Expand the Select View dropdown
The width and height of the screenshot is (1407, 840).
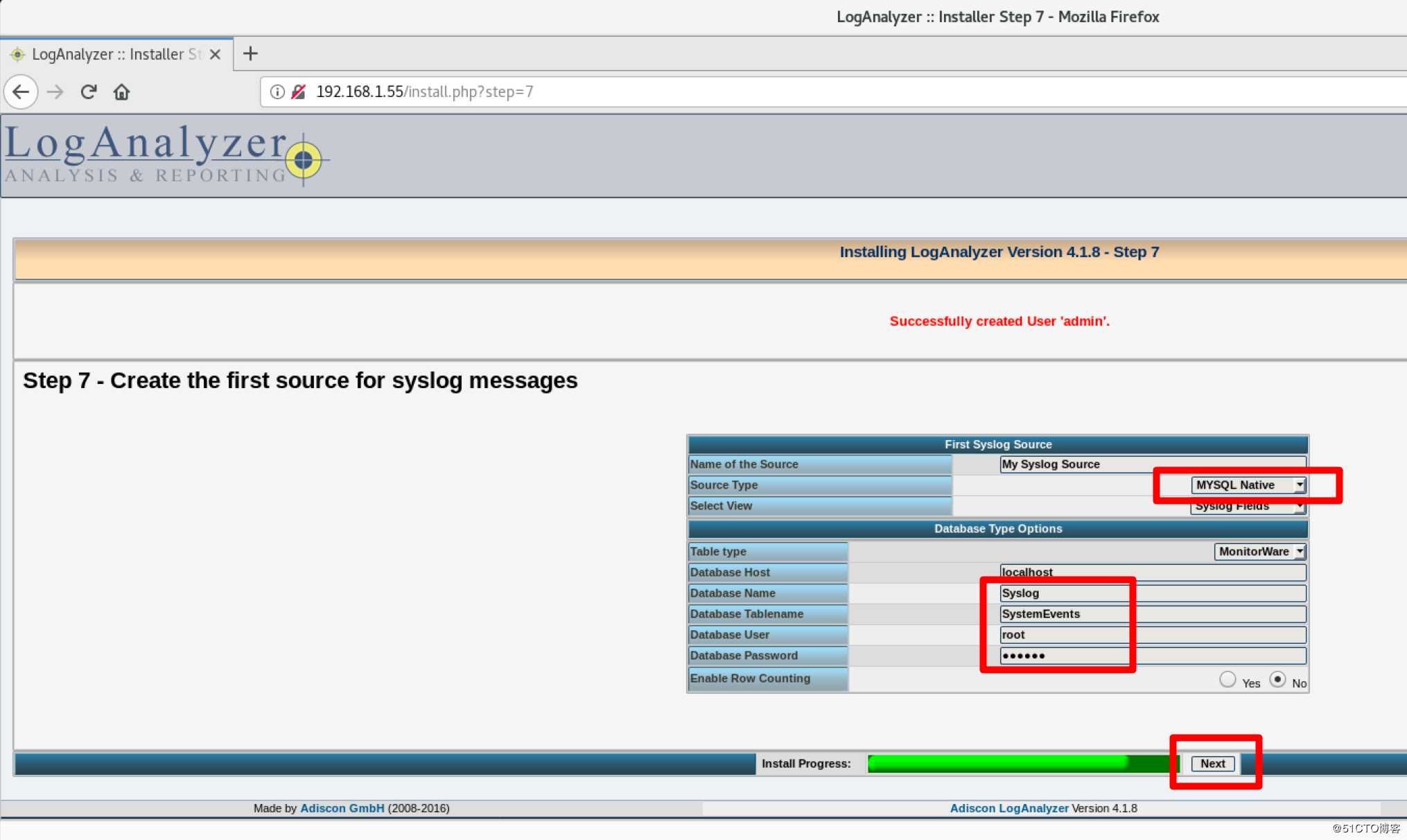(x=1300, y=505)
